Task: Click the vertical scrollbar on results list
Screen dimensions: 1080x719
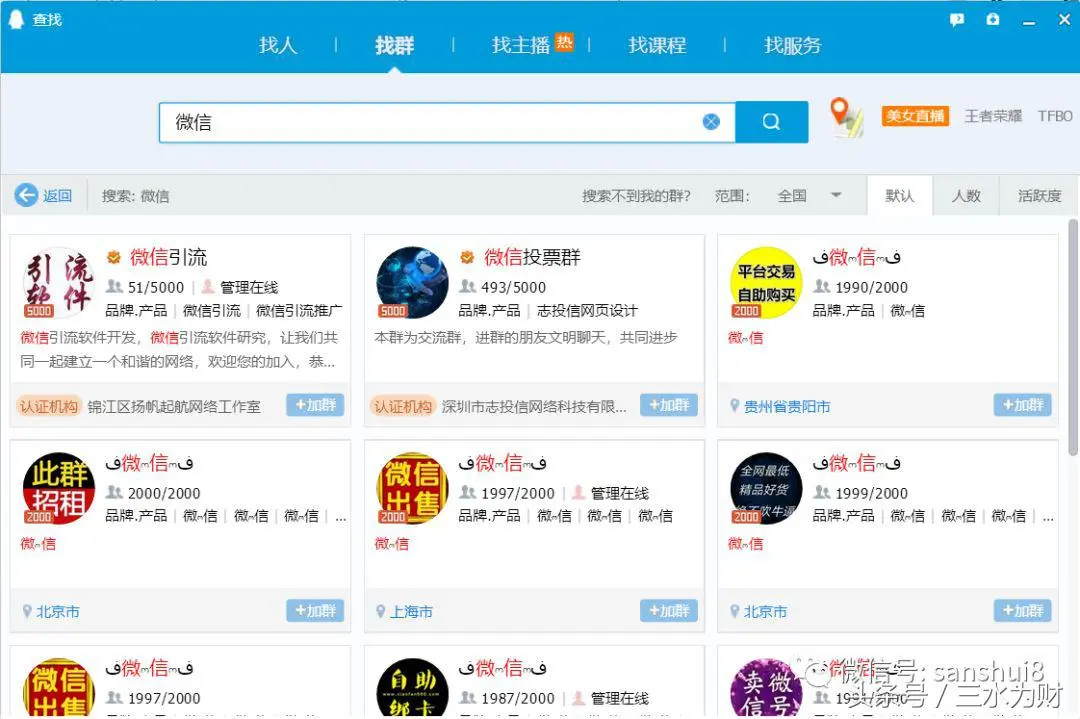Action: click(x=1073, y=337)
